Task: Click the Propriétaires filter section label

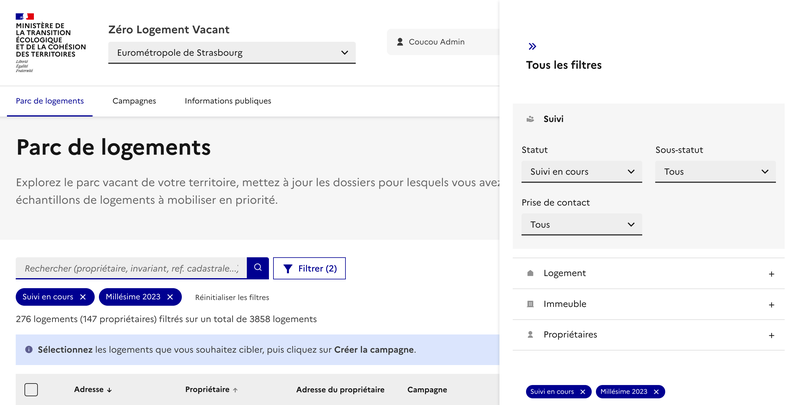Action: pyautogui.click(x=571, y=335)
